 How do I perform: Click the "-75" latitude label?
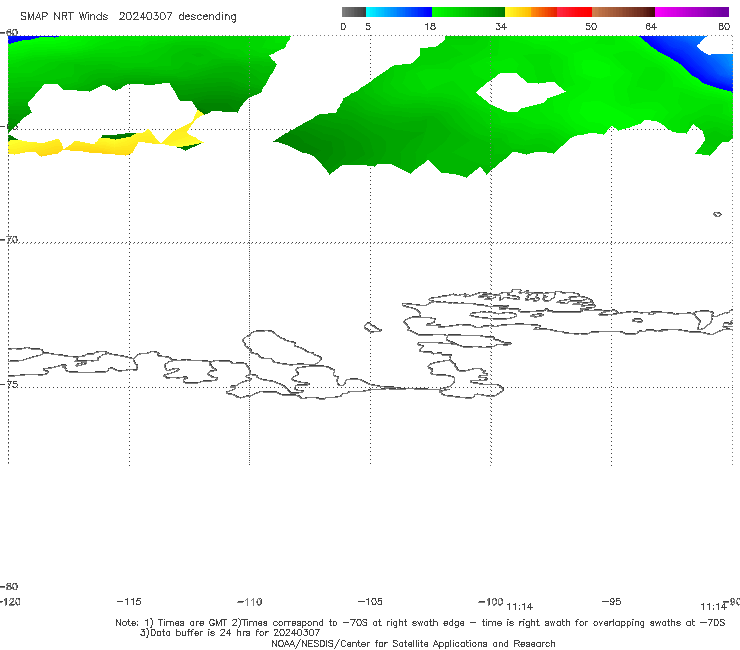pos(9,384)
